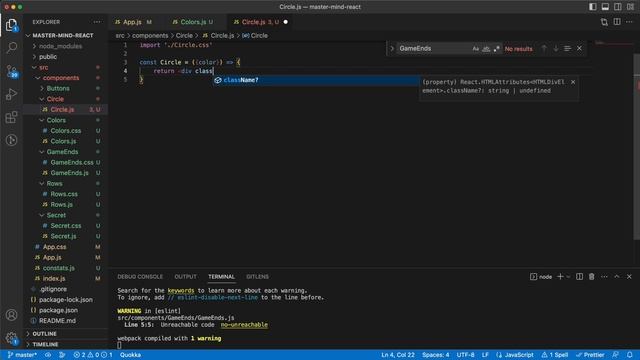
Task: Open the no-unreachable link in terminal
Action: pyautogui.click(x=244, y=325)
